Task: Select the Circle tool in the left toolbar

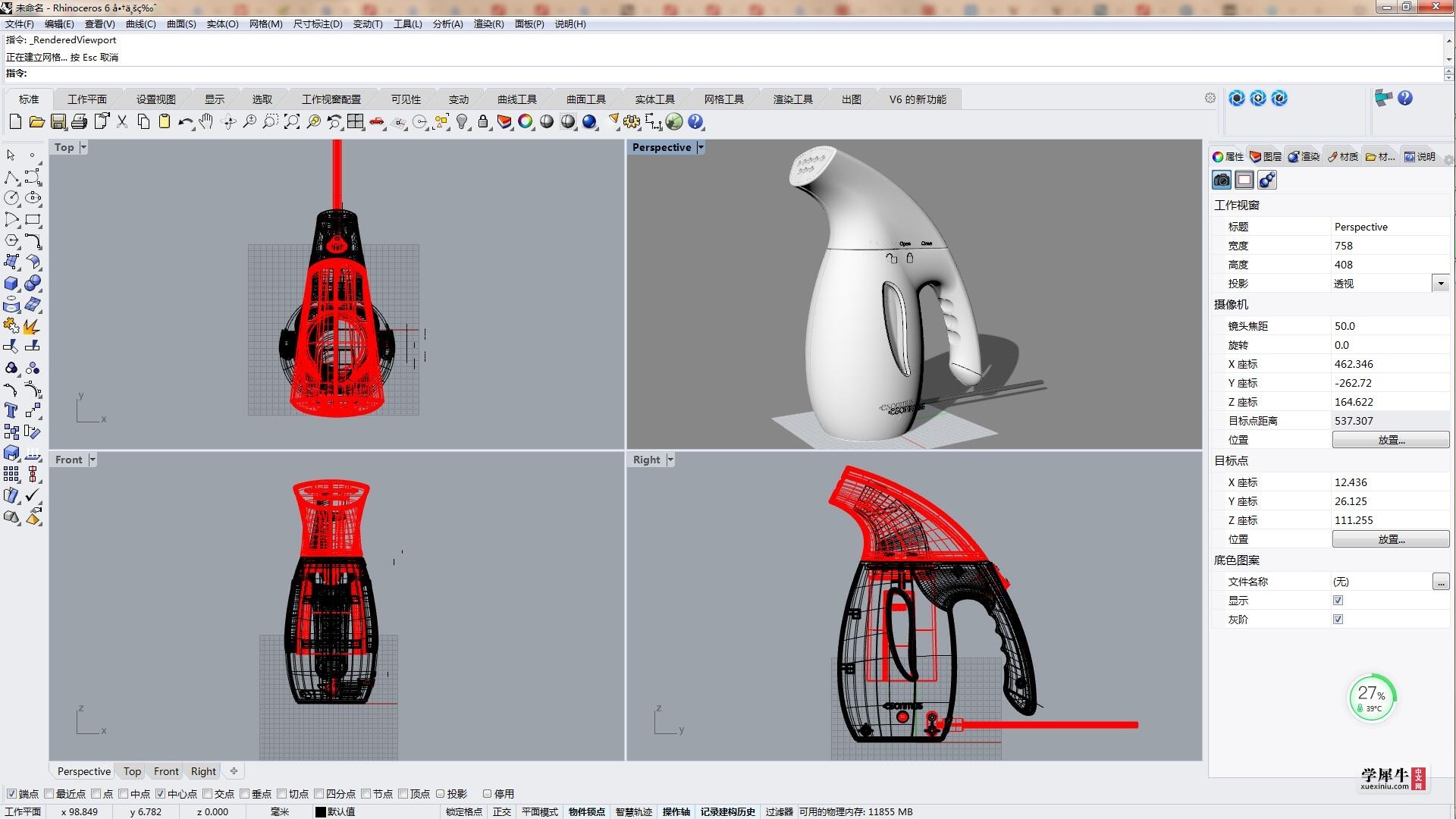Action: tap(11, 198)
